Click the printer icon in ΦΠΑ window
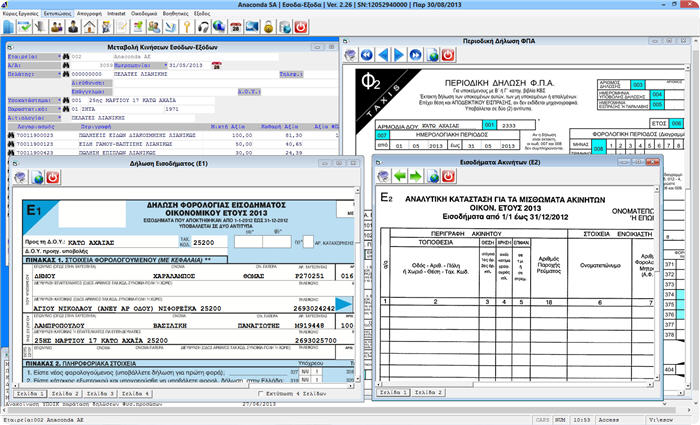Viewport: 700px width, 425px height. [x=350, y=55]
